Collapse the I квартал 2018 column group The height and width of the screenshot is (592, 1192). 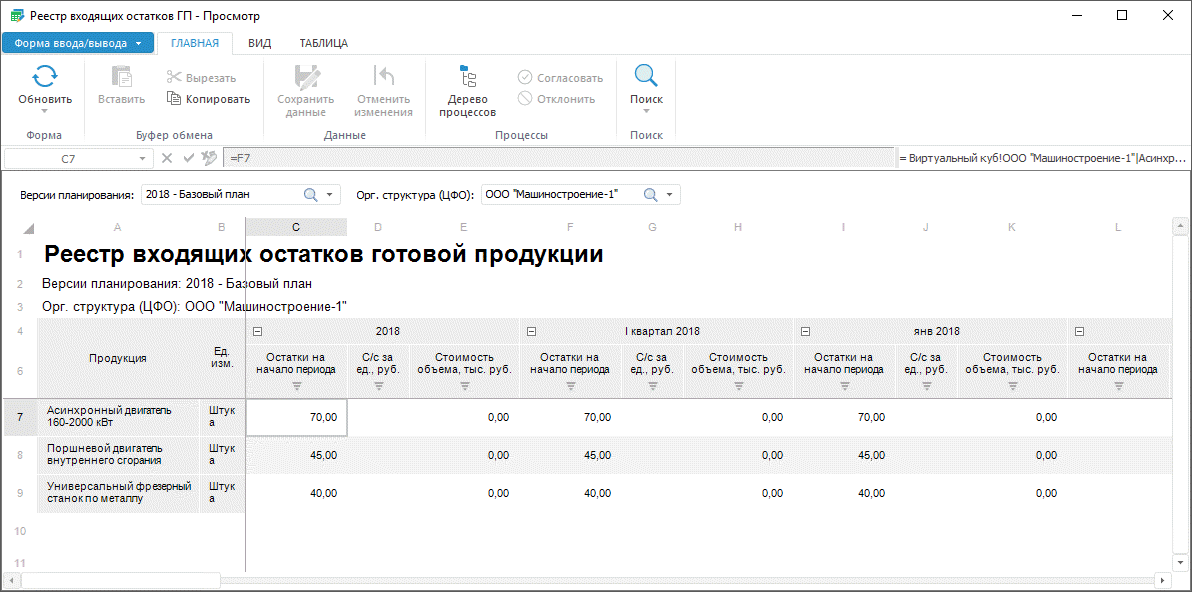tap(531, 331)
